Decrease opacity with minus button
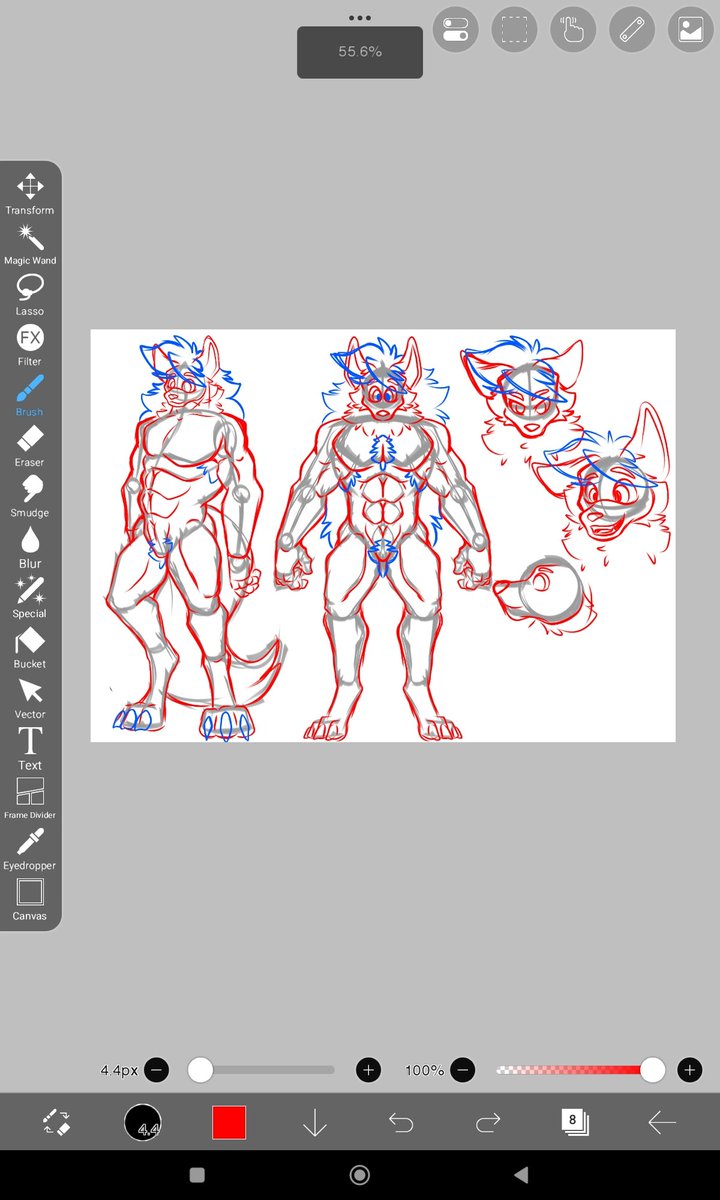 [462, 1070]
